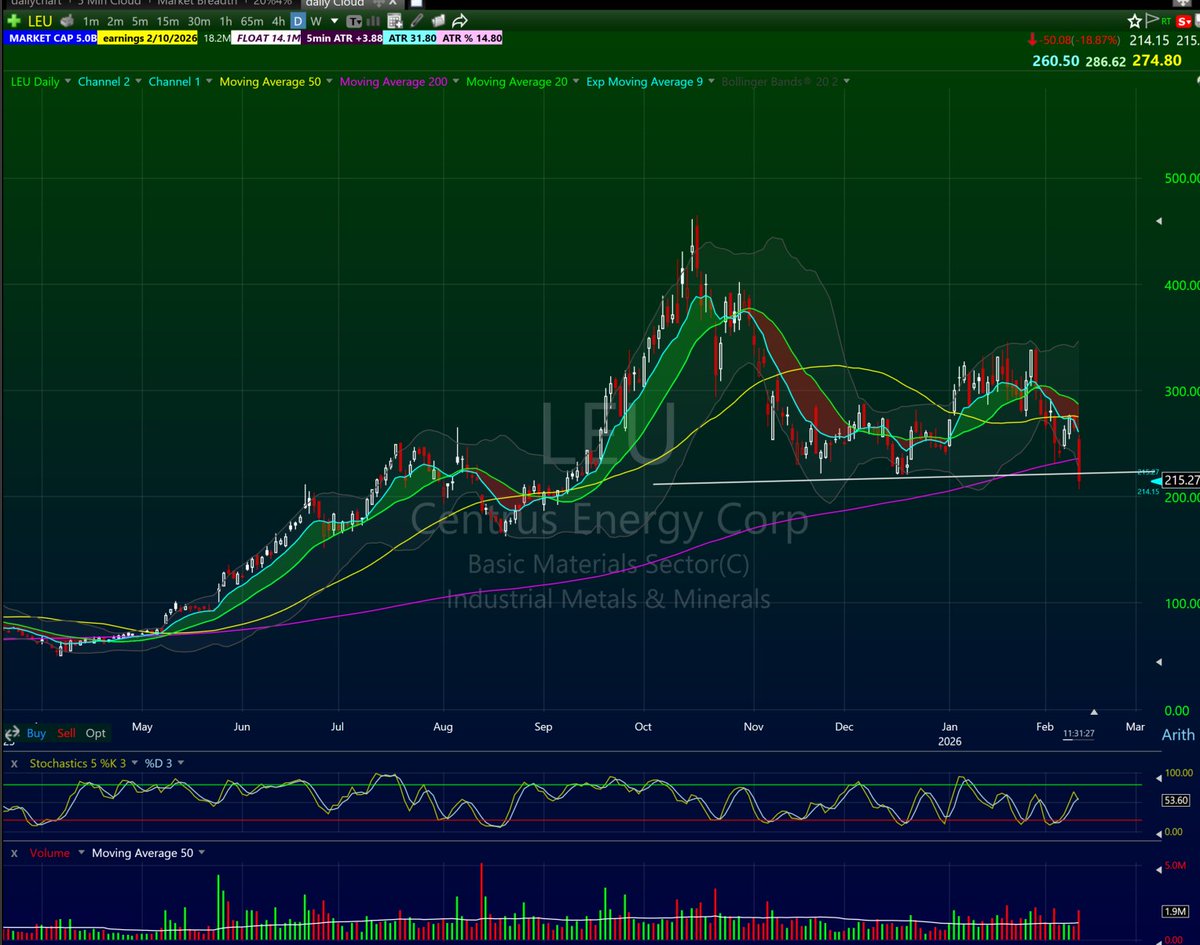Click the yellow 274.80 value
This screenshot has height=945, width=1200.
click(x=1157, y=61)
